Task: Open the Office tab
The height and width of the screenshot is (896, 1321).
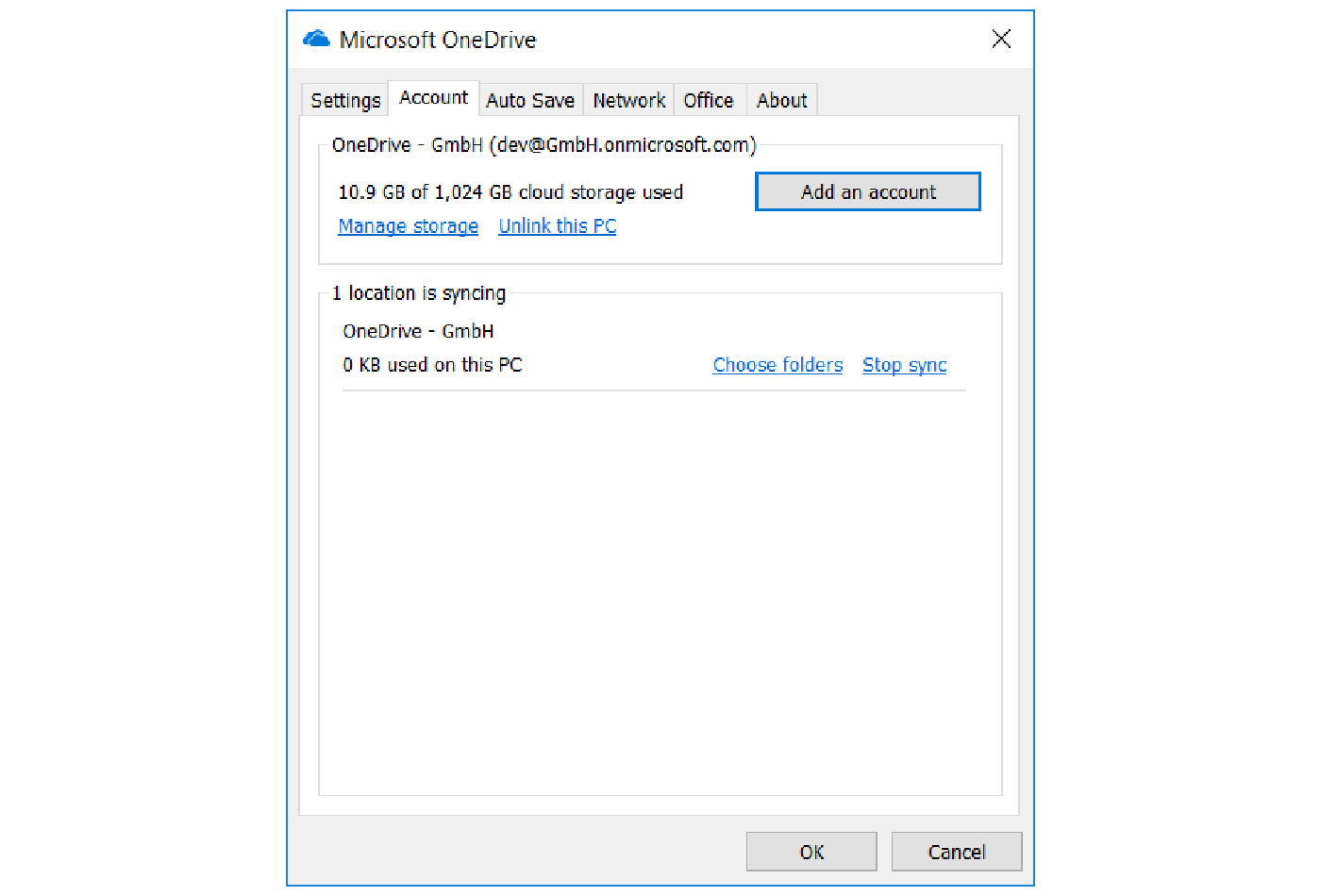Action: (x=709, y=100)
